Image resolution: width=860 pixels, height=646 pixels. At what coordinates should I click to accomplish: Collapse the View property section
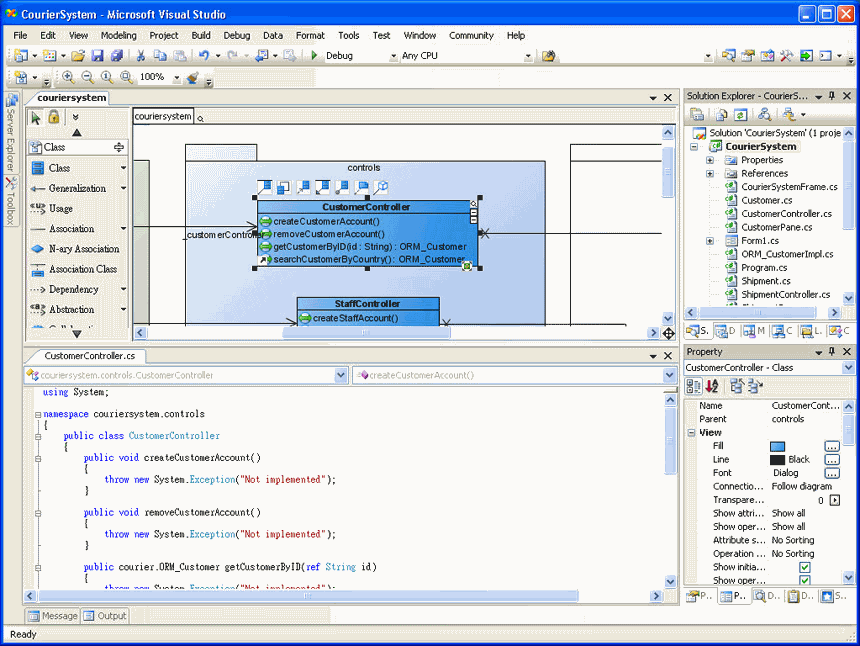coord(691,433)
